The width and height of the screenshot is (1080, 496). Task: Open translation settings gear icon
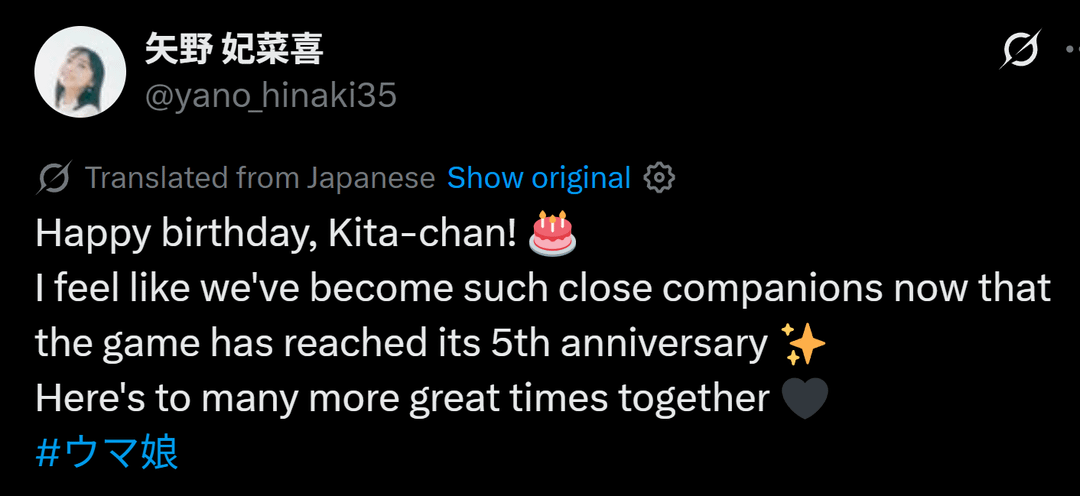(659, 178)
